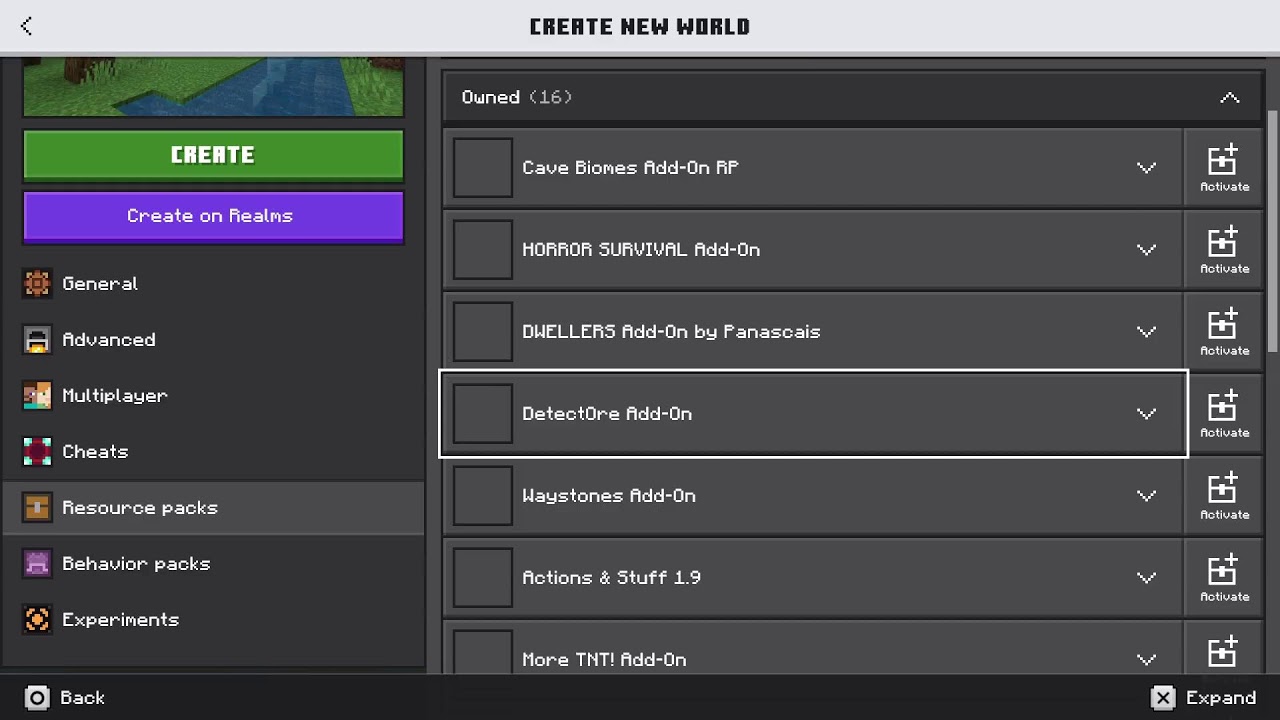
Task: Expand Actions & Stuff 1.9 details
Action: [x=1146, y=578]
